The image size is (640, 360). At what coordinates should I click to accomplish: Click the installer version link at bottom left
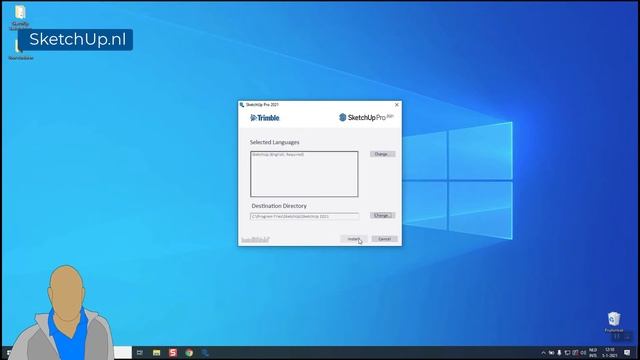pos(255,240)
